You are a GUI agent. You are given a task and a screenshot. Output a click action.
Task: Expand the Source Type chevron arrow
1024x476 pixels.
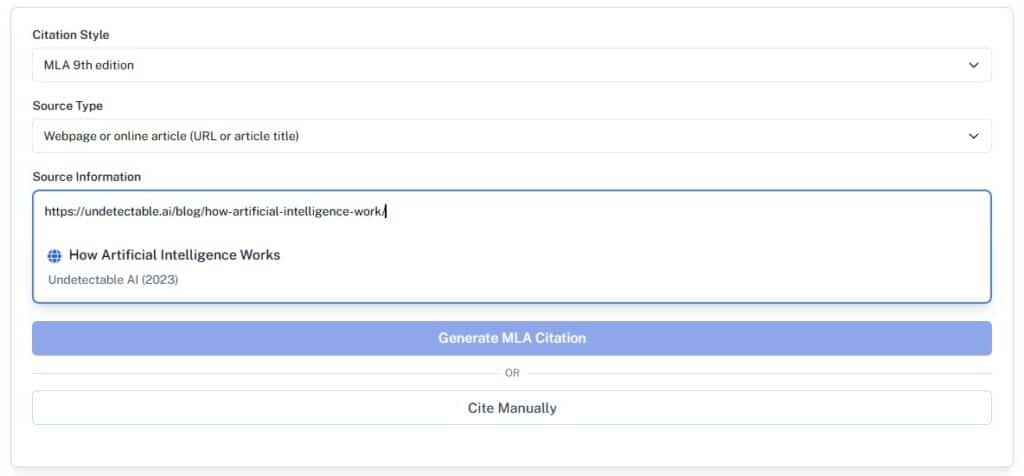coord(974,136)
